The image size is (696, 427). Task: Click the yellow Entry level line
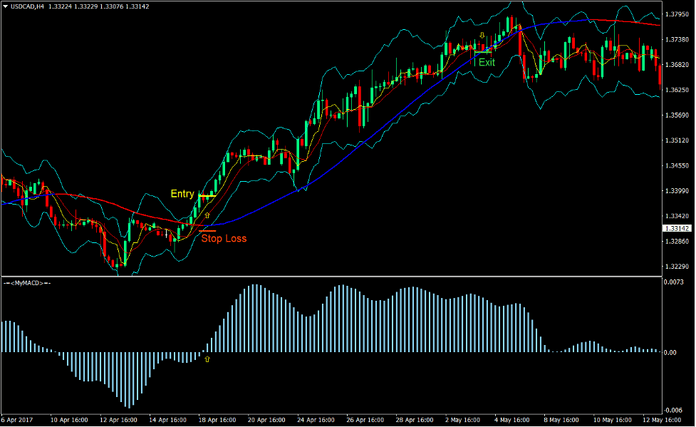click(207, 196)
